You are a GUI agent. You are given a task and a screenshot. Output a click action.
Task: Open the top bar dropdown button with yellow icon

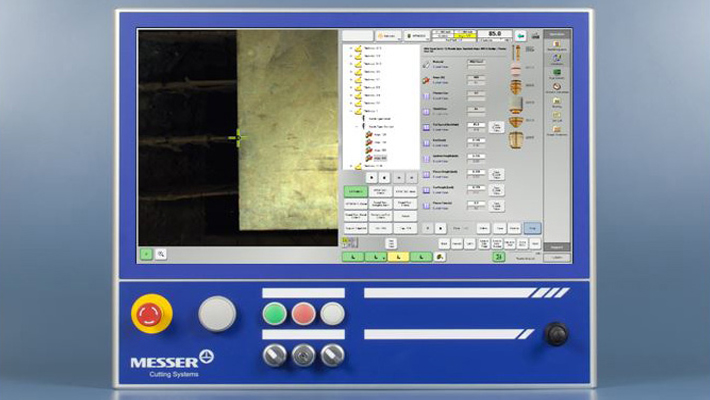point(388,36)
